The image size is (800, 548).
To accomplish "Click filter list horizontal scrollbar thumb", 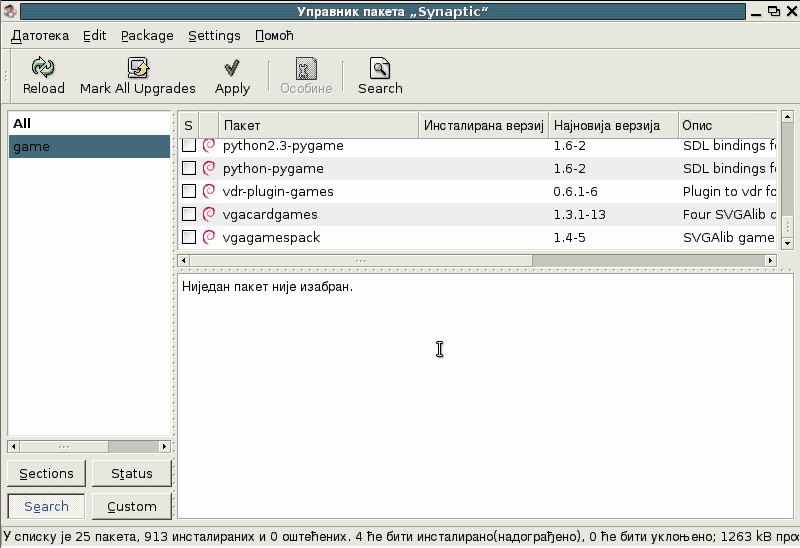I will point(64,446).
